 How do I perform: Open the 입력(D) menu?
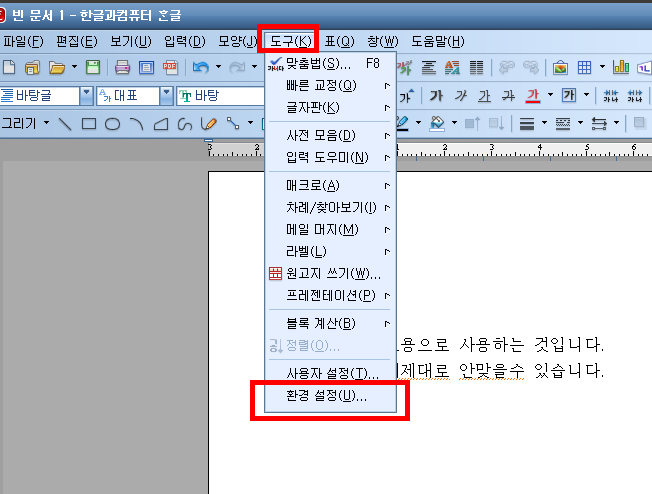click(x=185, y=41)
